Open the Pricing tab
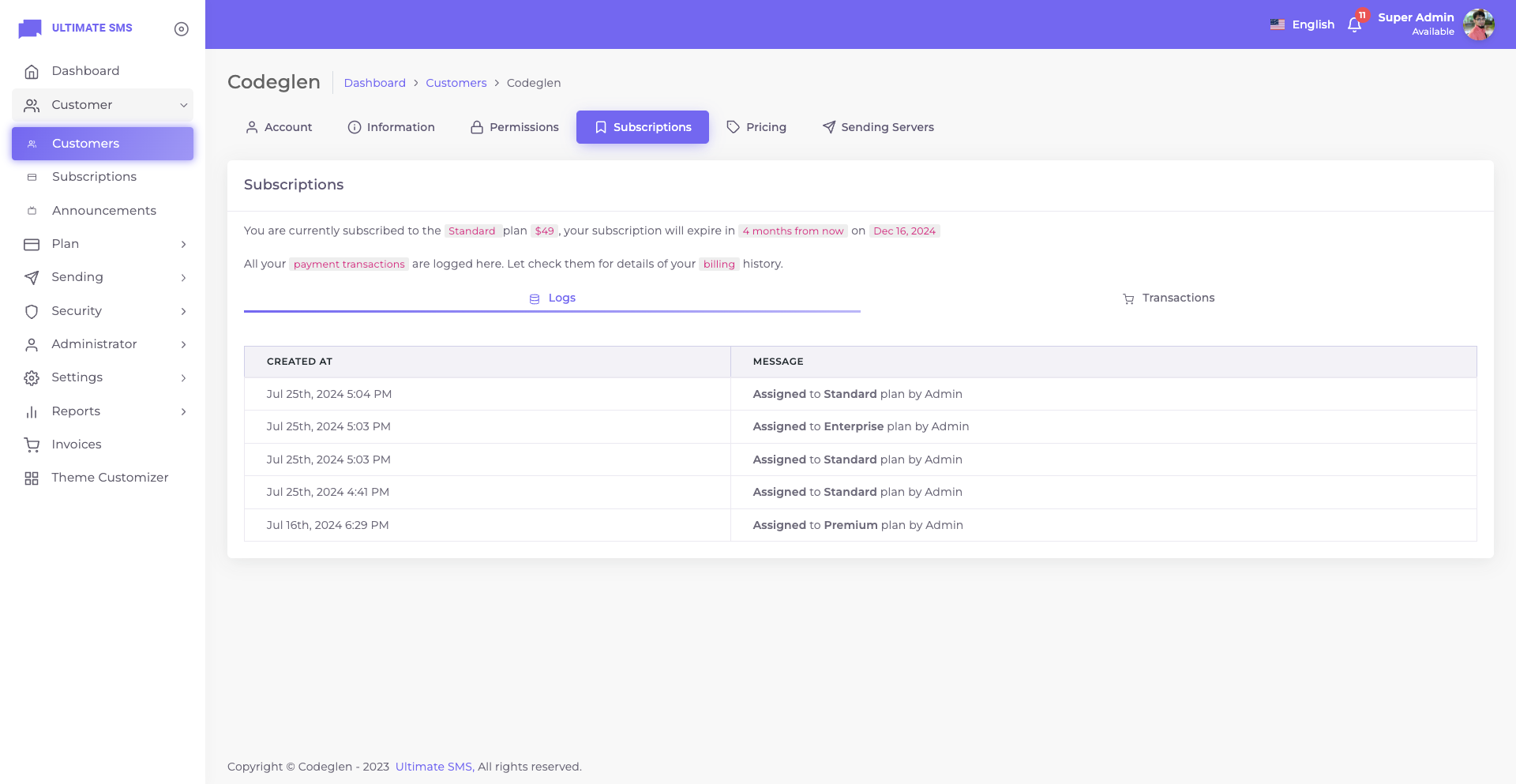1516x784 pixels. (756, 127)
